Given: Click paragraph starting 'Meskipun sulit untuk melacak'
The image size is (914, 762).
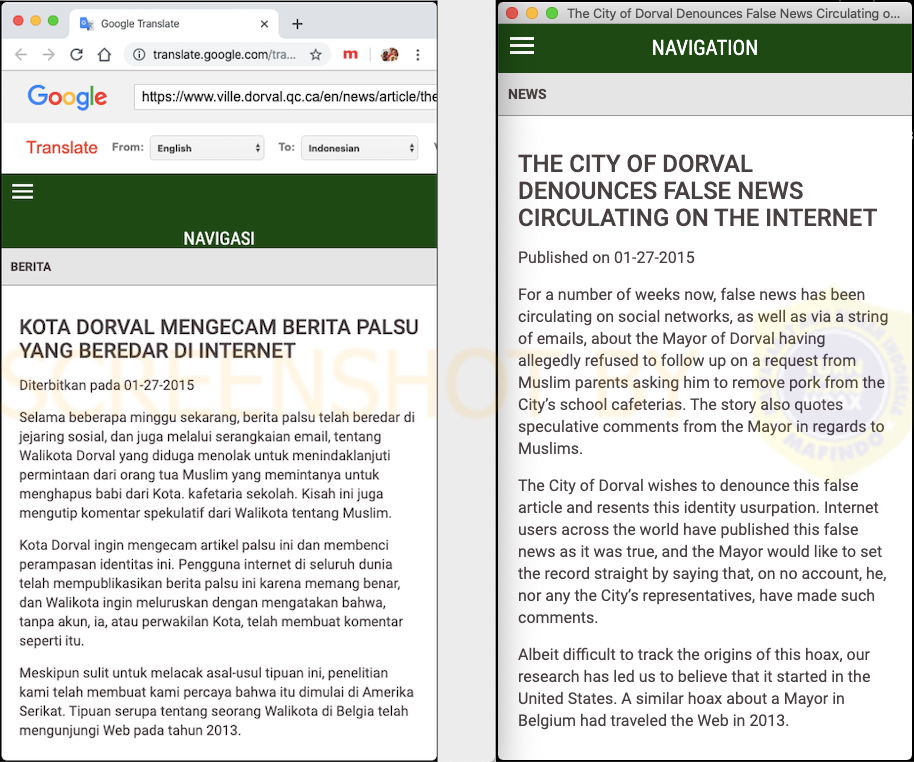Looking at the screenshot, I should pyautogui.click(x=216, y=701).
